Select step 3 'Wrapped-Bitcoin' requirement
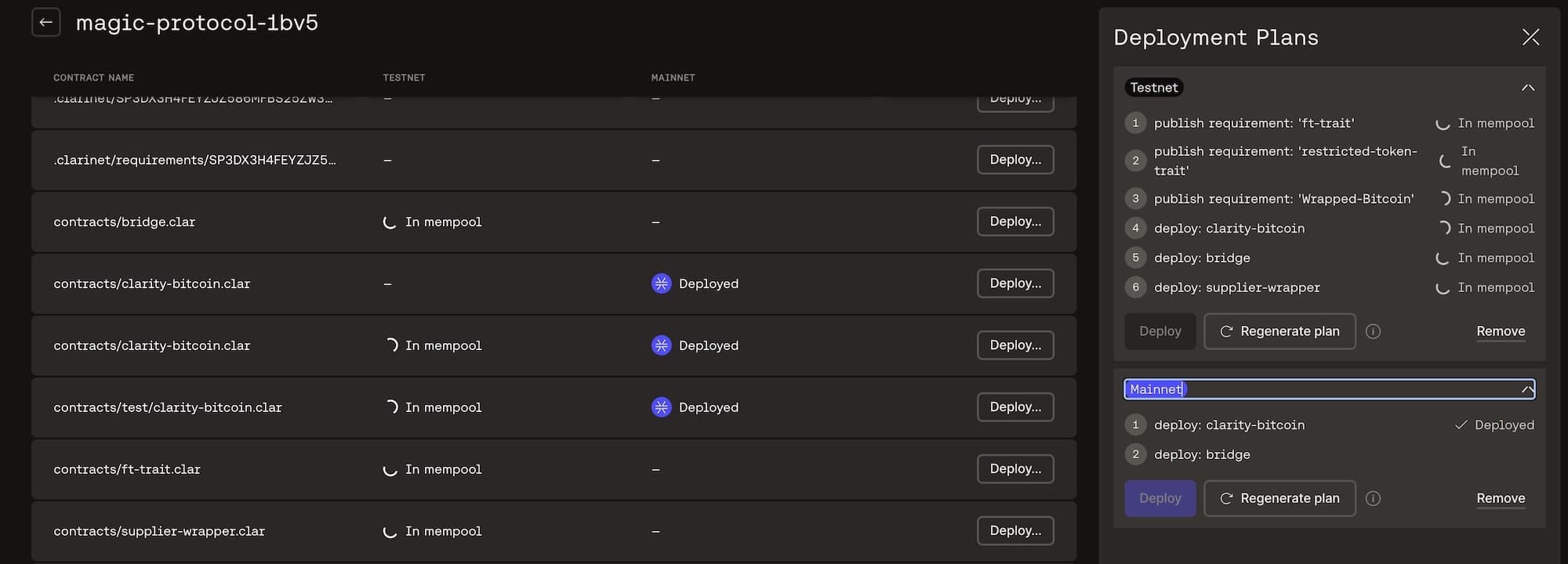 point(1284,199)
